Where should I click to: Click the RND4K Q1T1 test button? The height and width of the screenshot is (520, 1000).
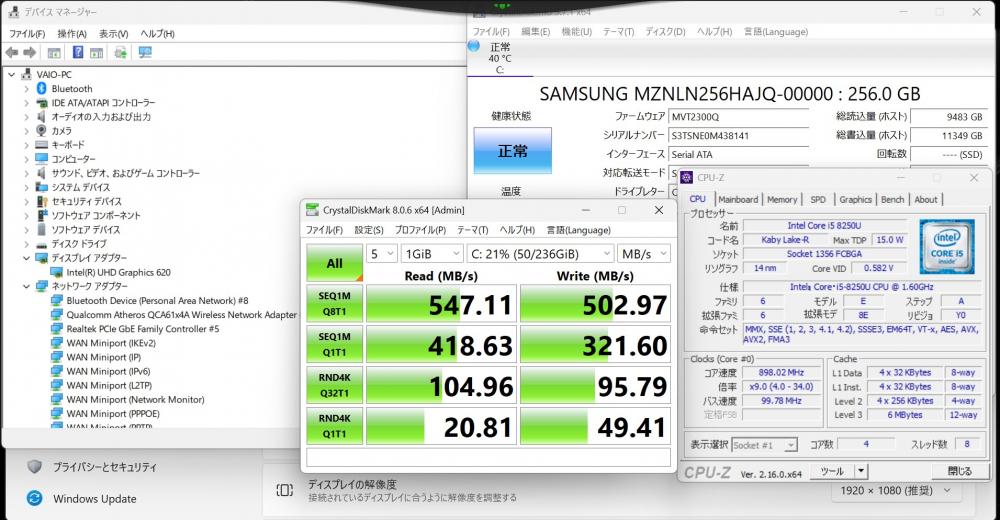click(x=334, y=426)
